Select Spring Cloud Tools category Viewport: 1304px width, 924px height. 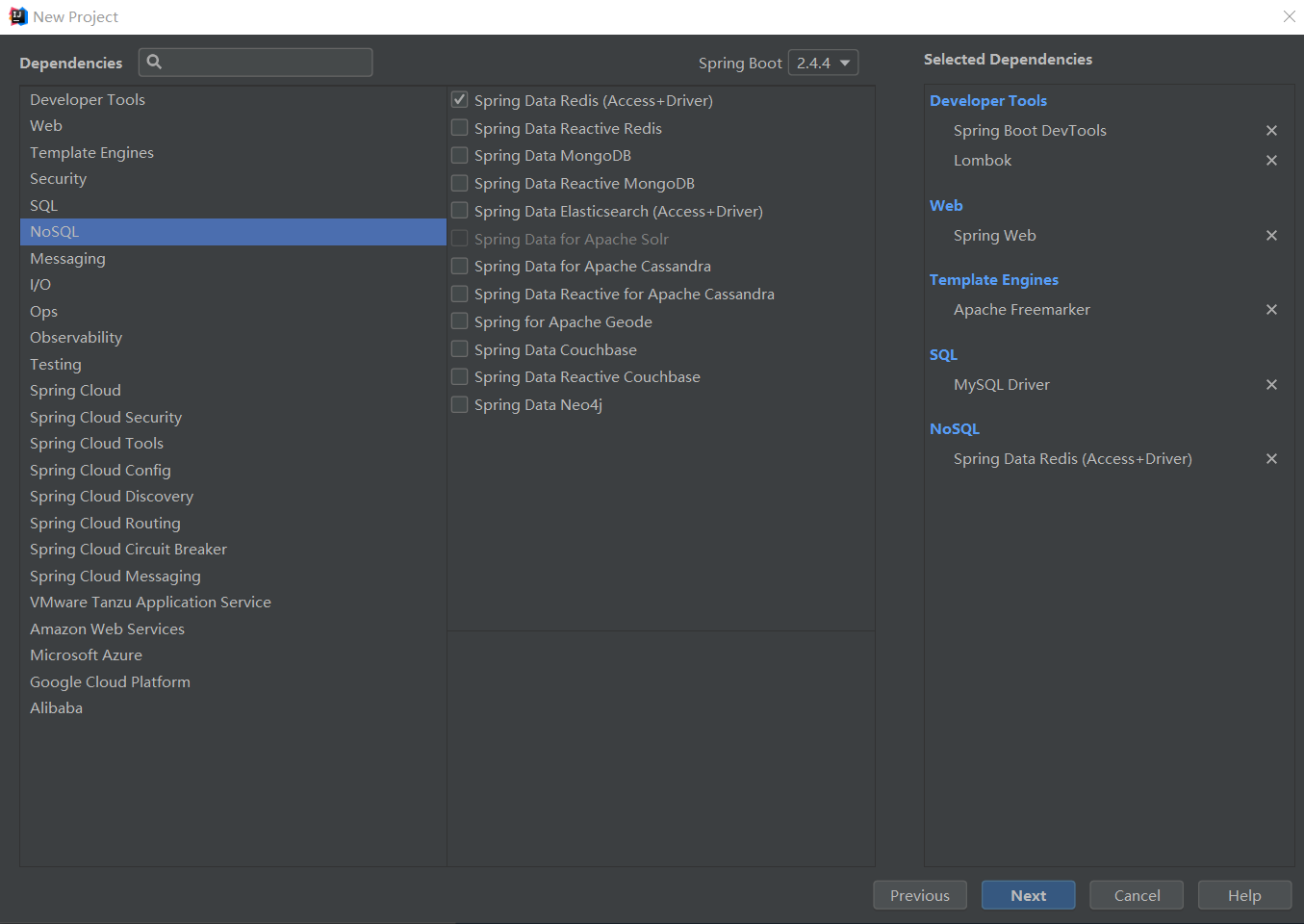point(233,444)
